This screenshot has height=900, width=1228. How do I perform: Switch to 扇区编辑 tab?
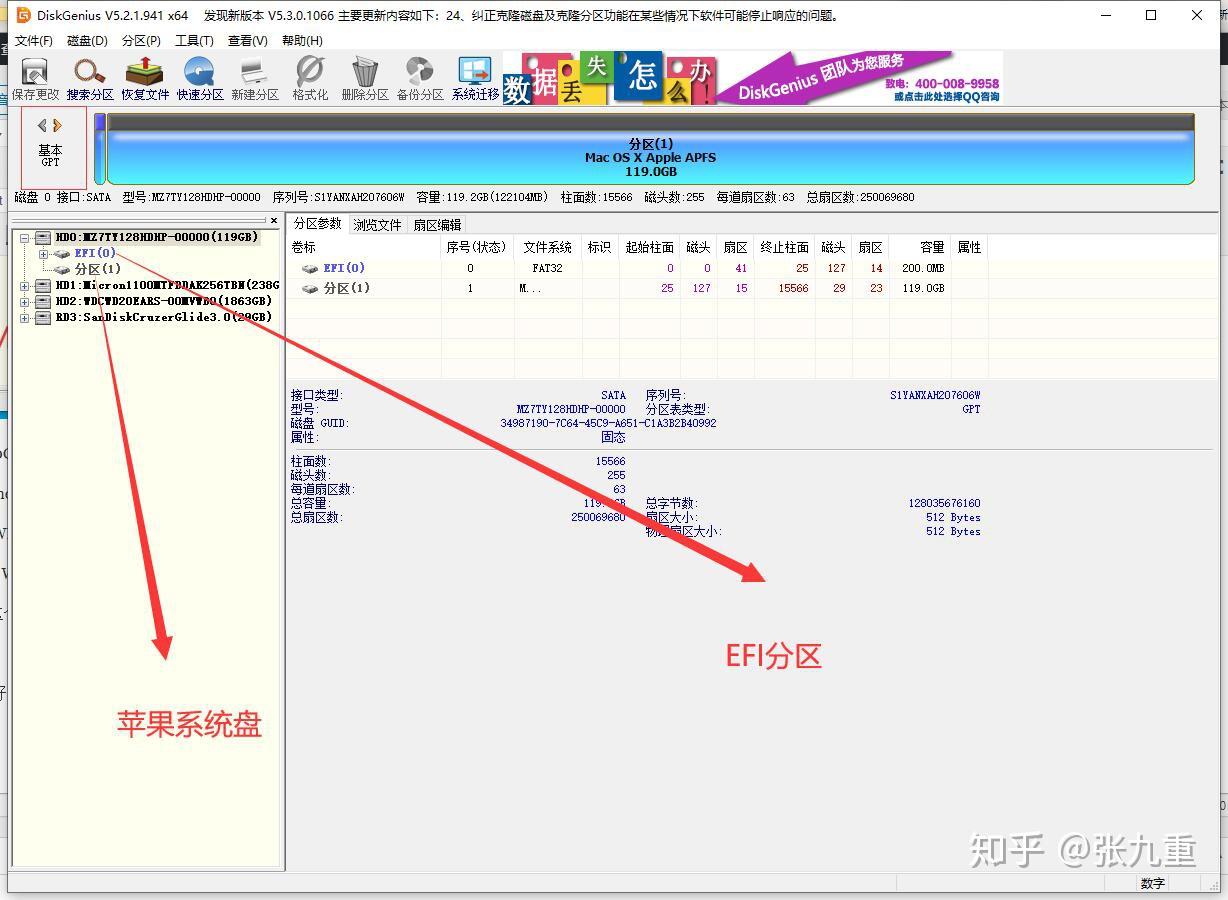(437, 225)
